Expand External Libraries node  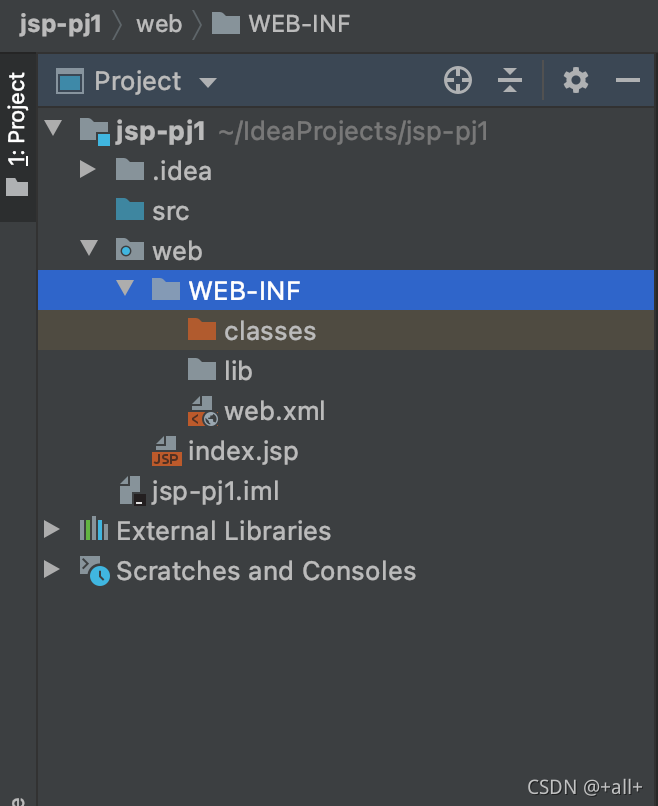51,529
